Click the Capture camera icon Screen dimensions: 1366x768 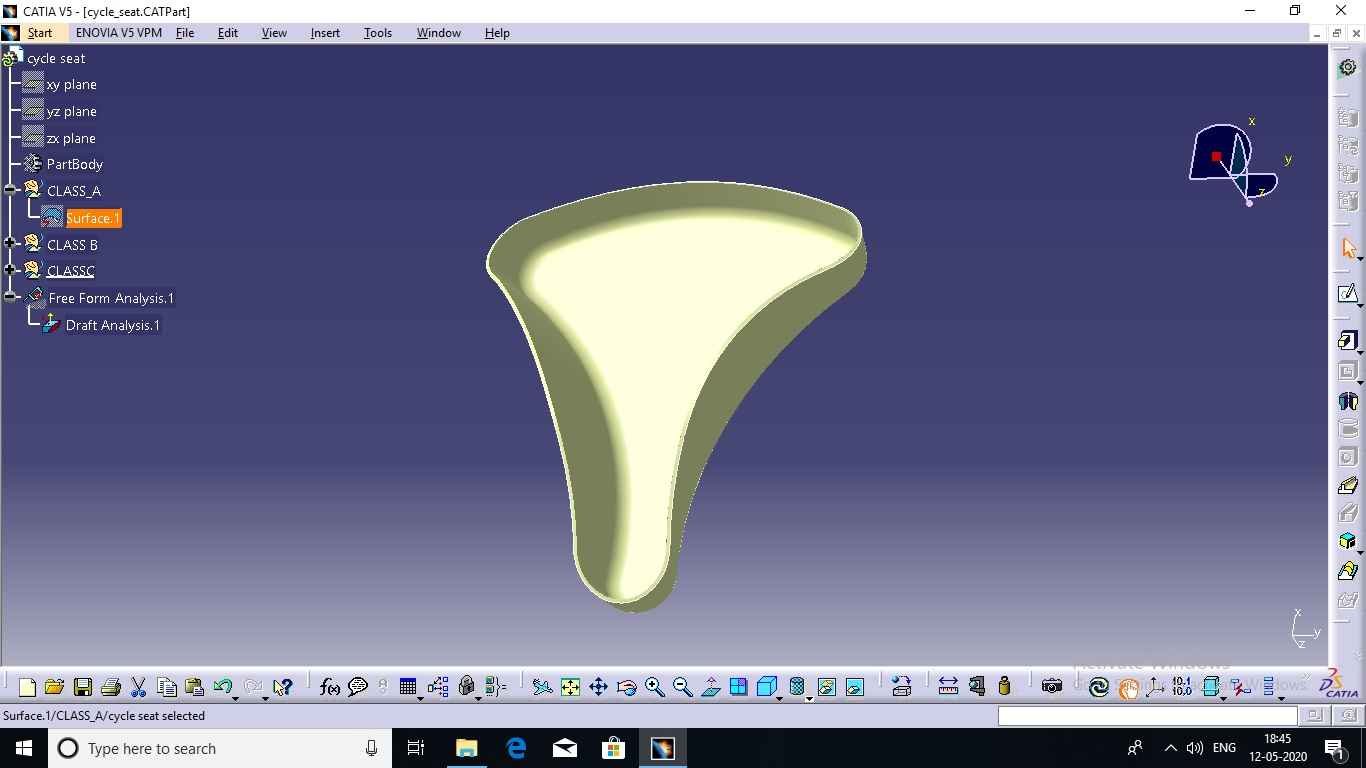[1051, 686]
